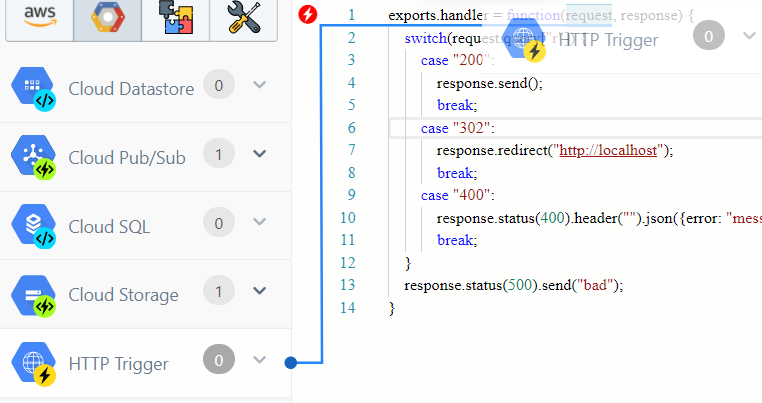Click the Cloud Datastore hexagon icon
The image size is (762, 403).
point(34,89)
